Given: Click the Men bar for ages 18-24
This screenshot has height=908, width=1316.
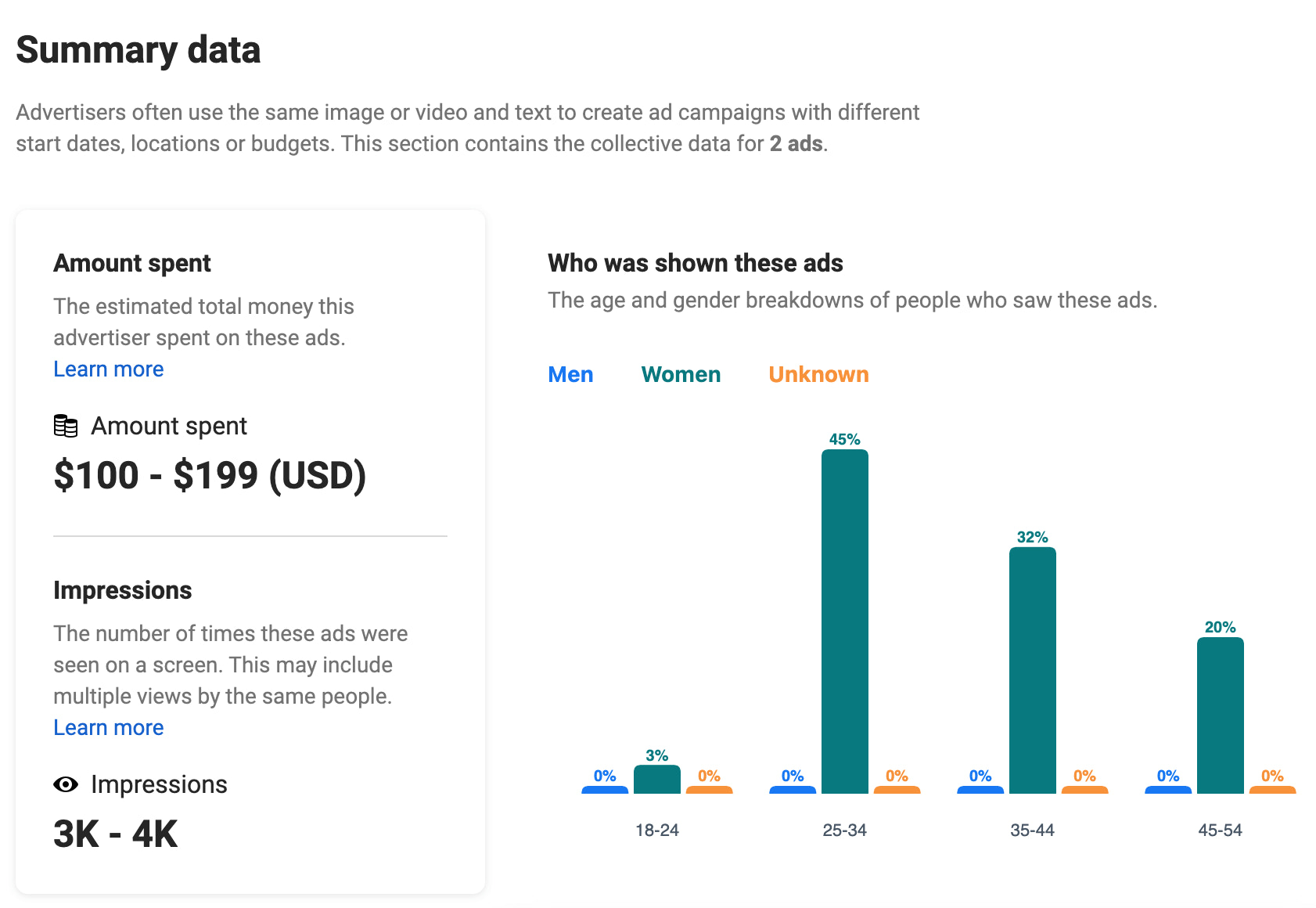Looking at the screenshot, I should 605,789.
